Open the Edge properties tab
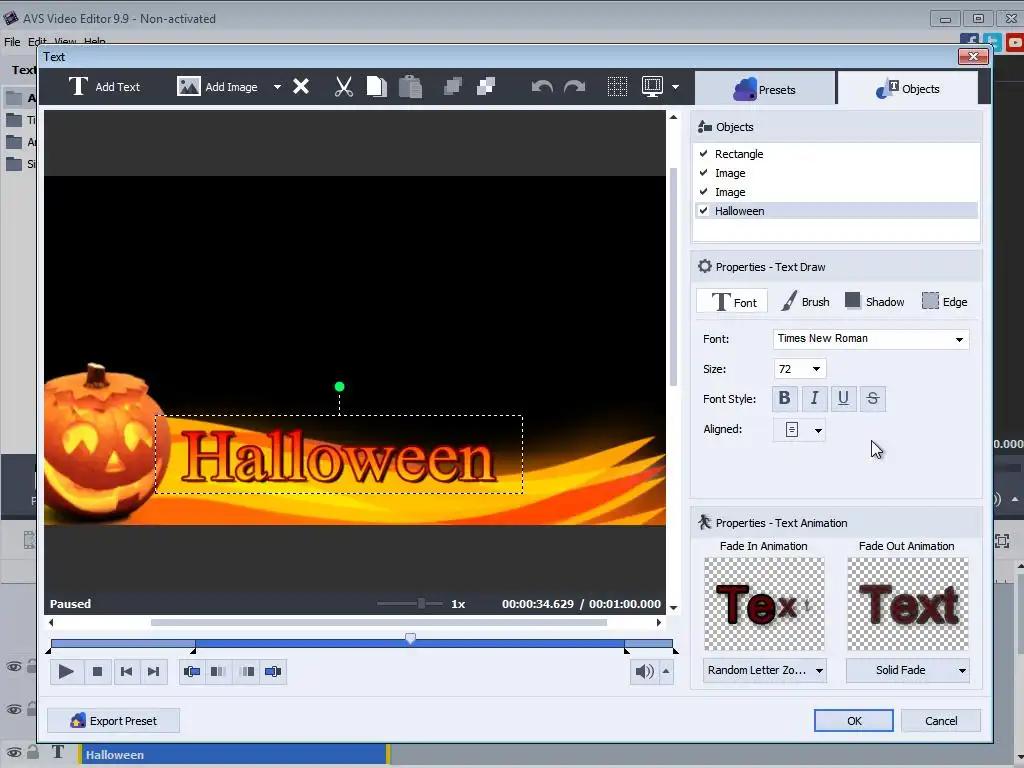The image size is (1024, 768). pos(944,302)
